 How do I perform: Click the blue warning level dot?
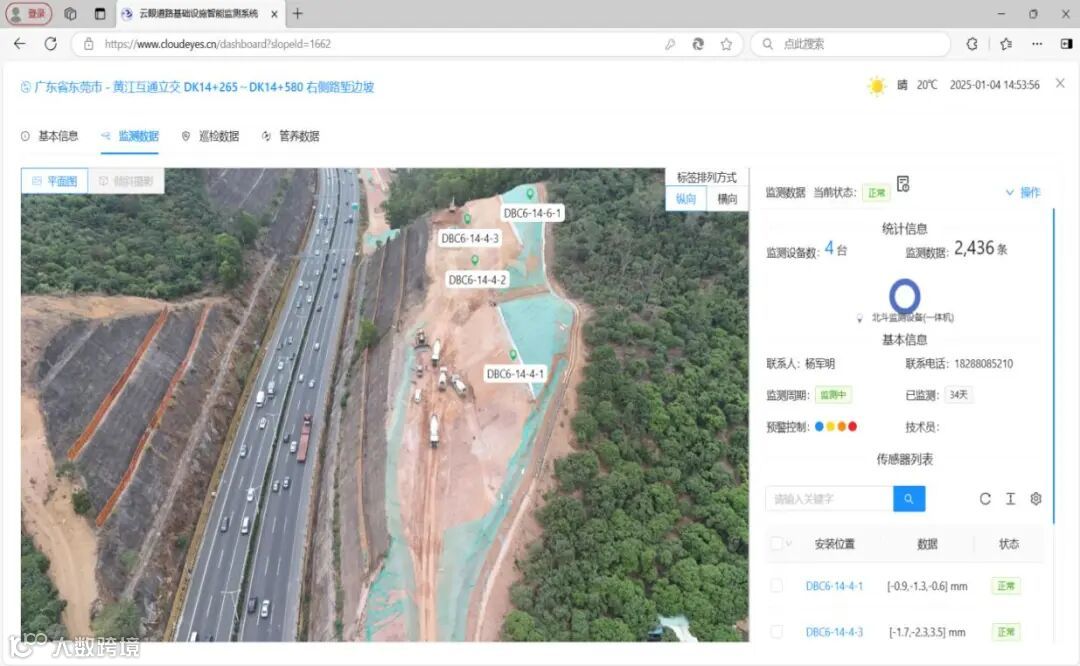click(x=819, y=426)
